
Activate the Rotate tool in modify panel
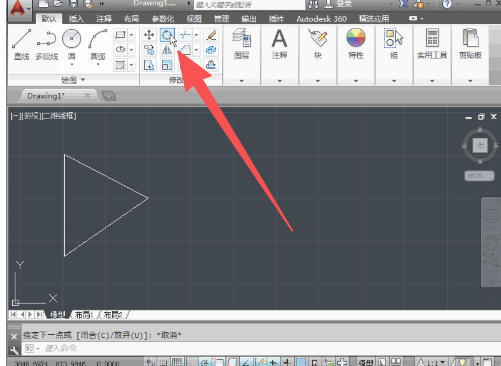click(167, 35)
